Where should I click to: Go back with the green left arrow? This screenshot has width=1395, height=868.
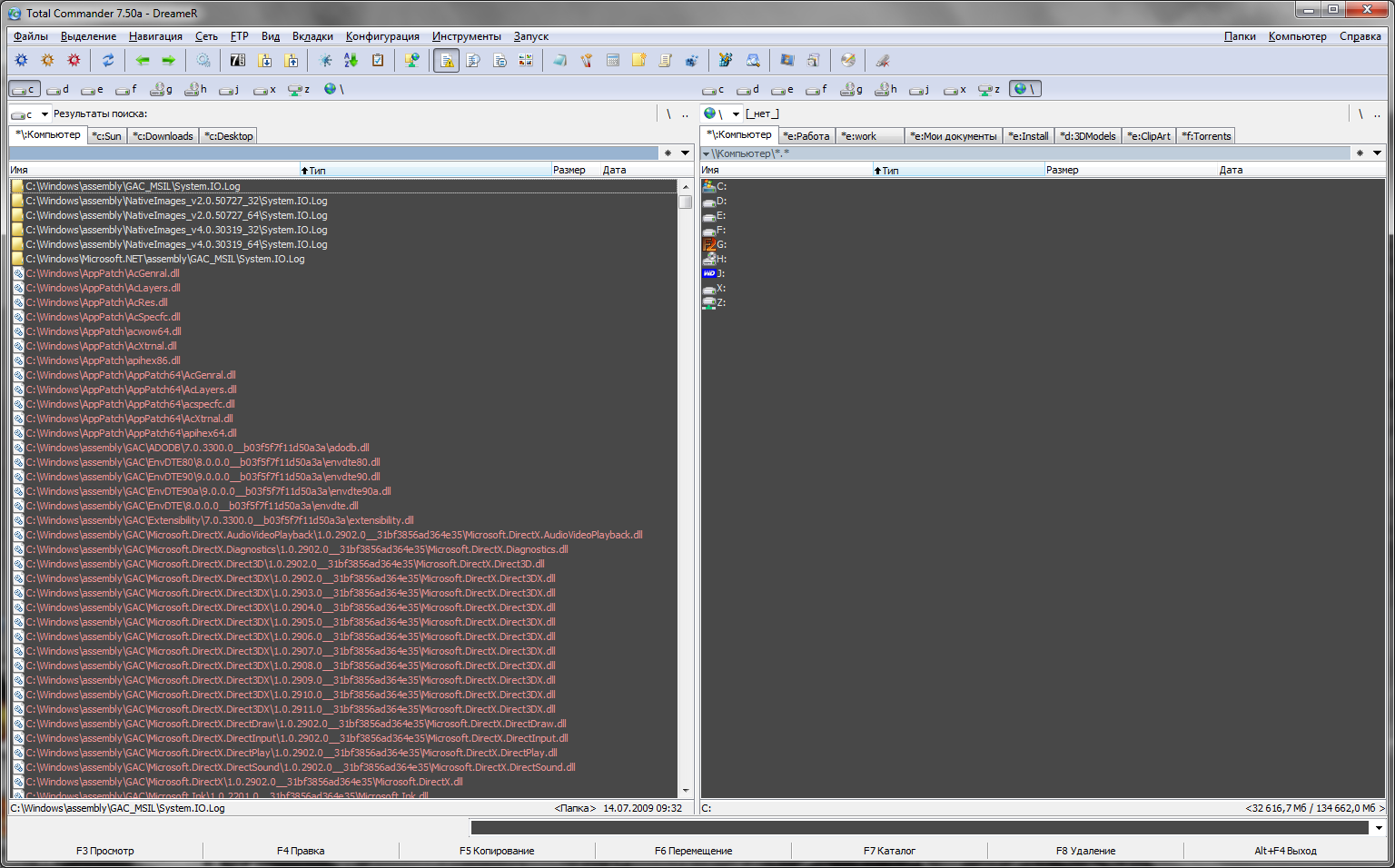[x=143, y=60]
